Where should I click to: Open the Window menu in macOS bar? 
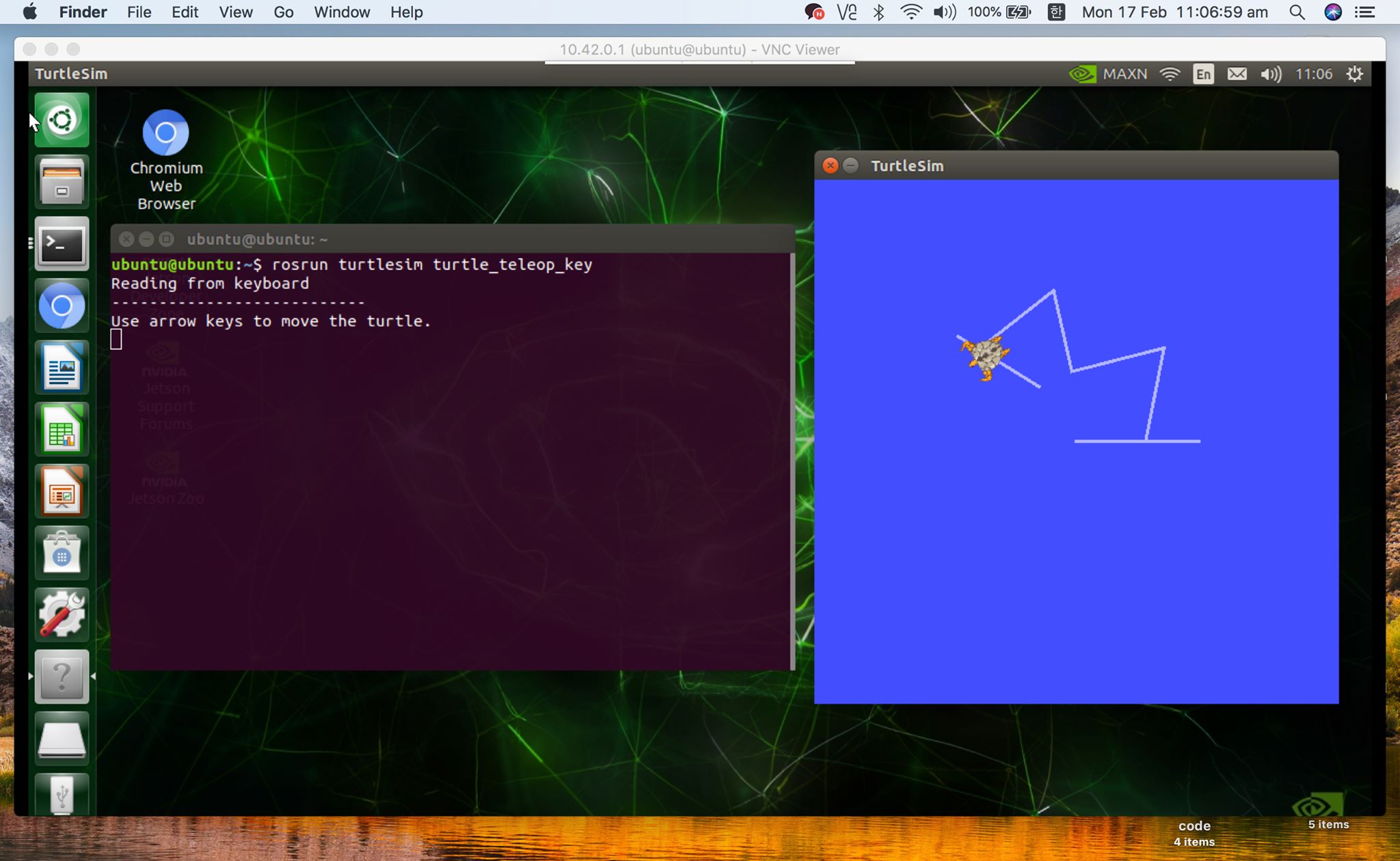click(x=342, y=12)
